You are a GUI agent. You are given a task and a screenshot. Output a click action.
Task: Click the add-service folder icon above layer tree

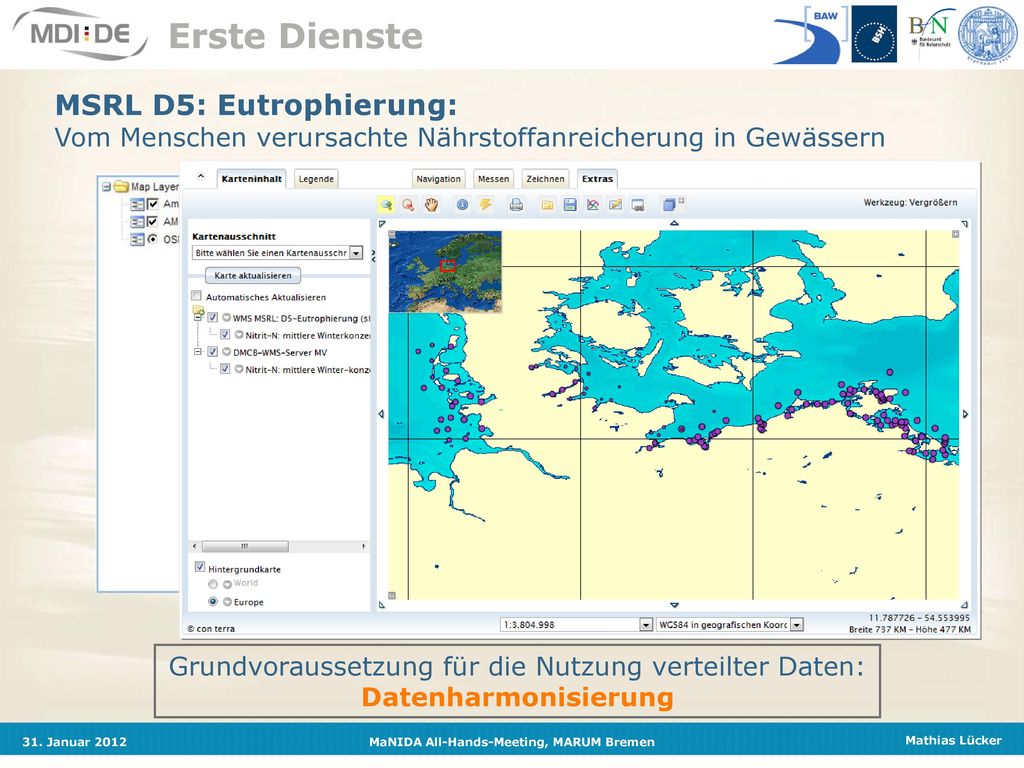click(199, 310)
